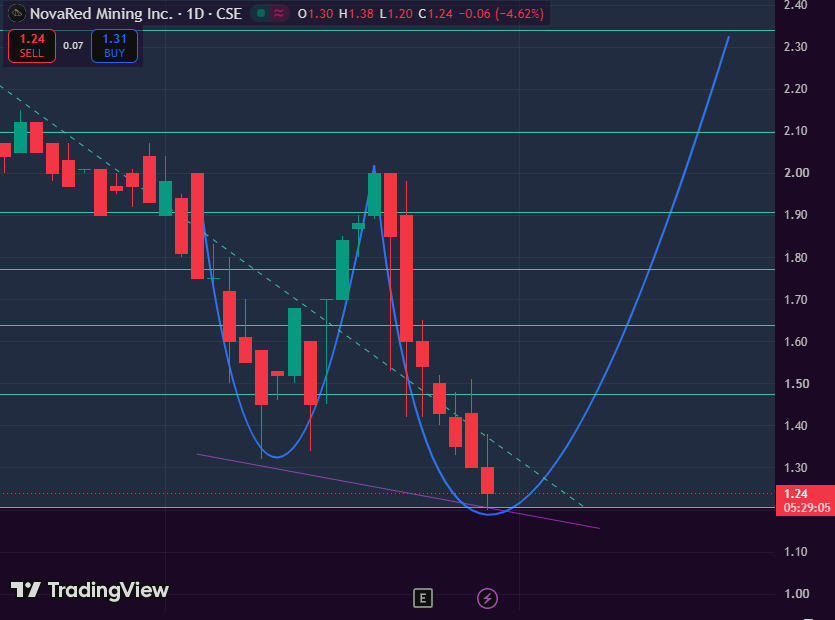The height and width of the screenshot is (620, 835).
Task: Click the high value H1.38
Action: pos(356,14)
